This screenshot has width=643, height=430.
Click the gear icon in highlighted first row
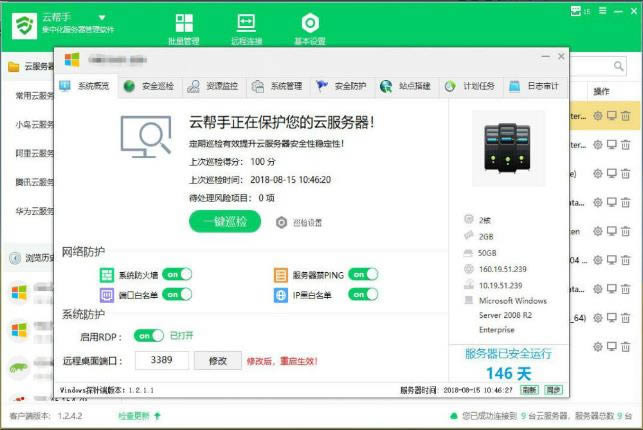click(598, 116)
